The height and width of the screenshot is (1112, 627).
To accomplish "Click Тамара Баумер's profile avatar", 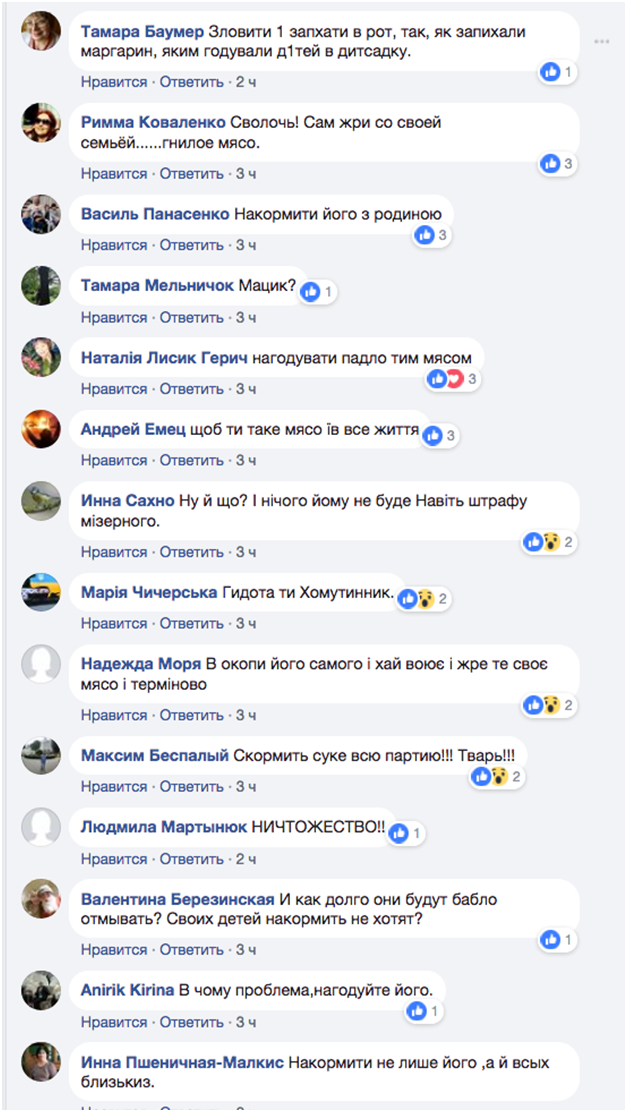I will [x=41, y=32].
